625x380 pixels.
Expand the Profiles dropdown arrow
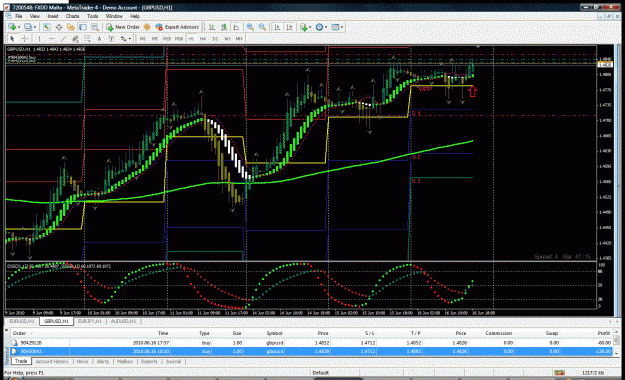pos(35,27)
